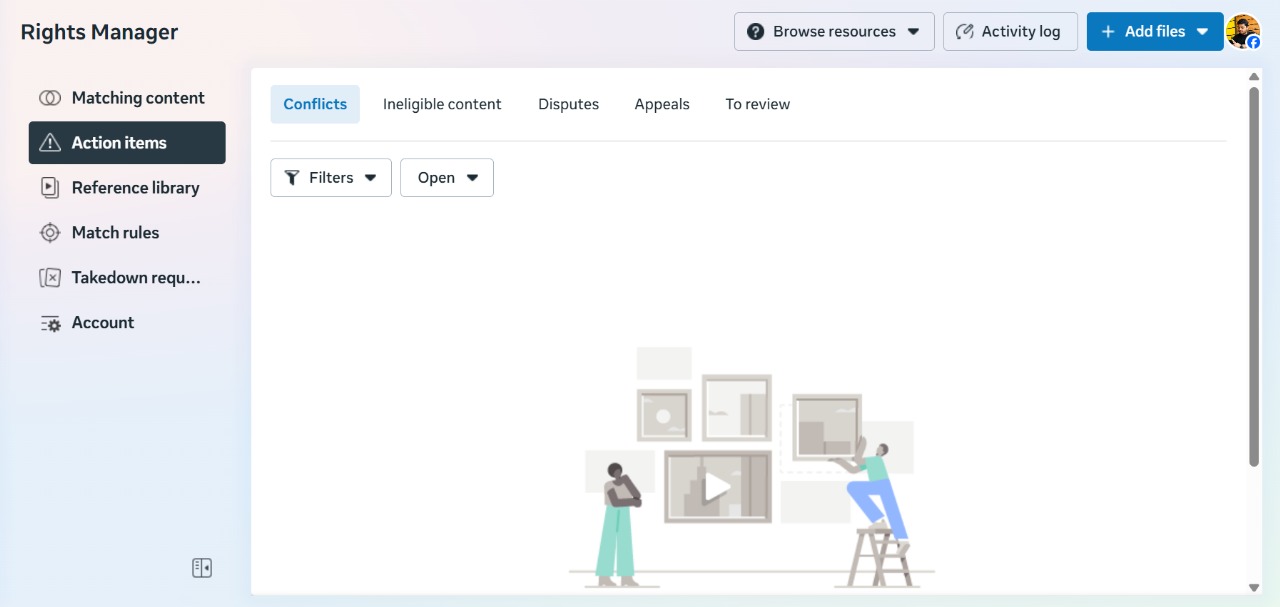Click the Action items warning triangle icon
The height and width of the screenshot is (607, 1280).
(x=50, y=143)
